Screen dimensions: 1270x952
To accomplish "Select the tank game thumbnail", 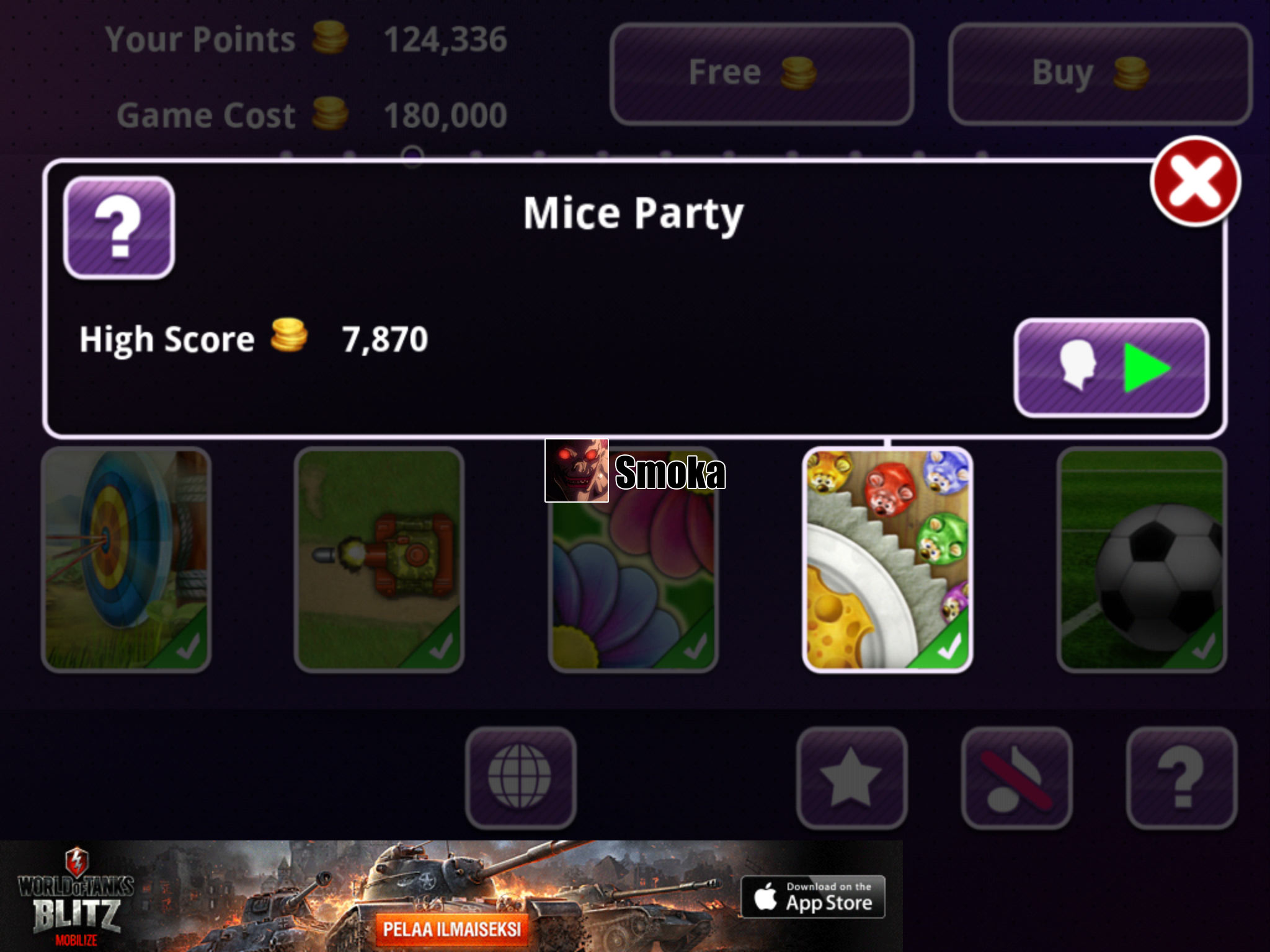I will pyautogui.click(x=380, y=560).
